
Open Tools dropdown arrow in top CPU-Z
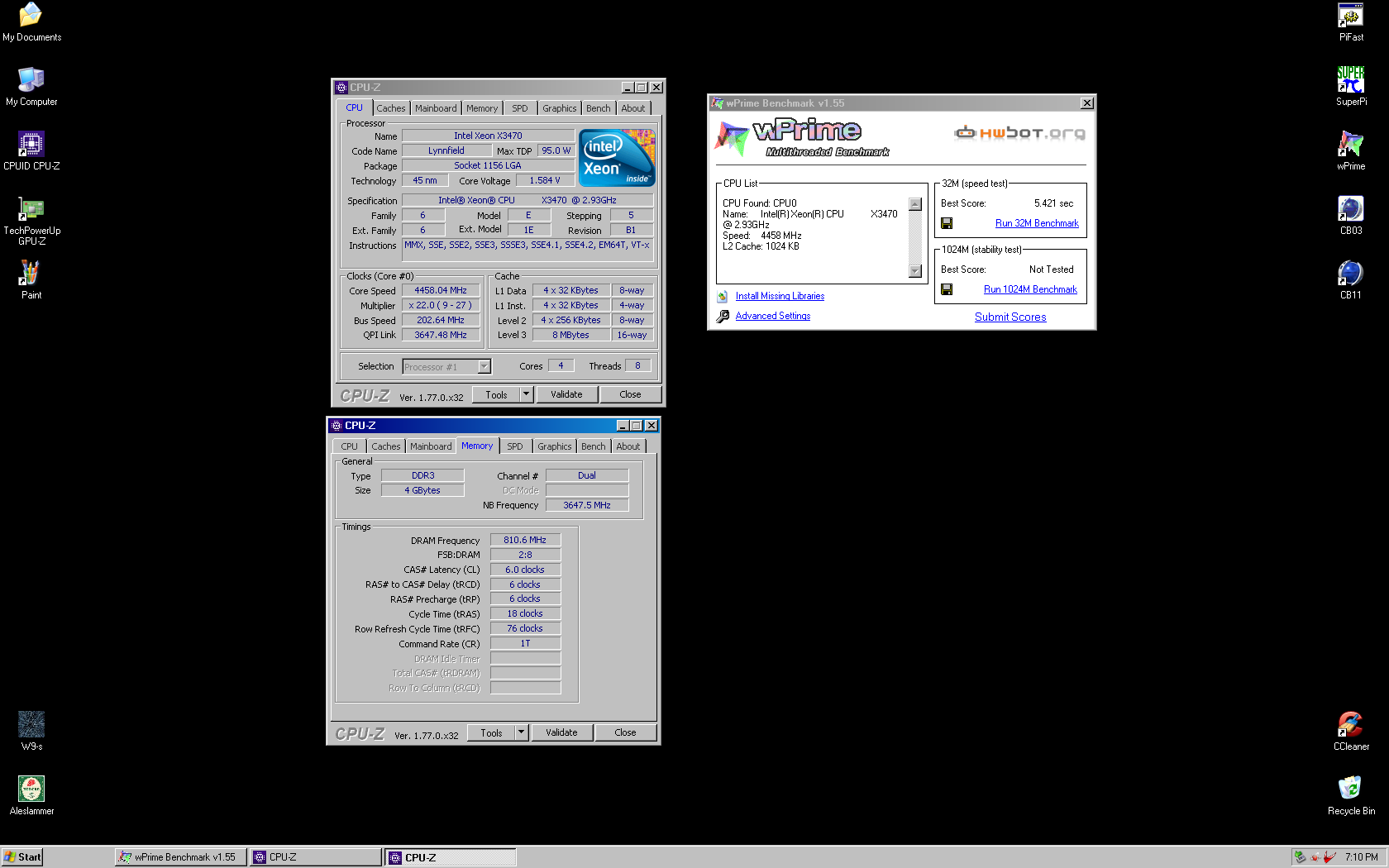pyautogui.click(x=526, y=394)
